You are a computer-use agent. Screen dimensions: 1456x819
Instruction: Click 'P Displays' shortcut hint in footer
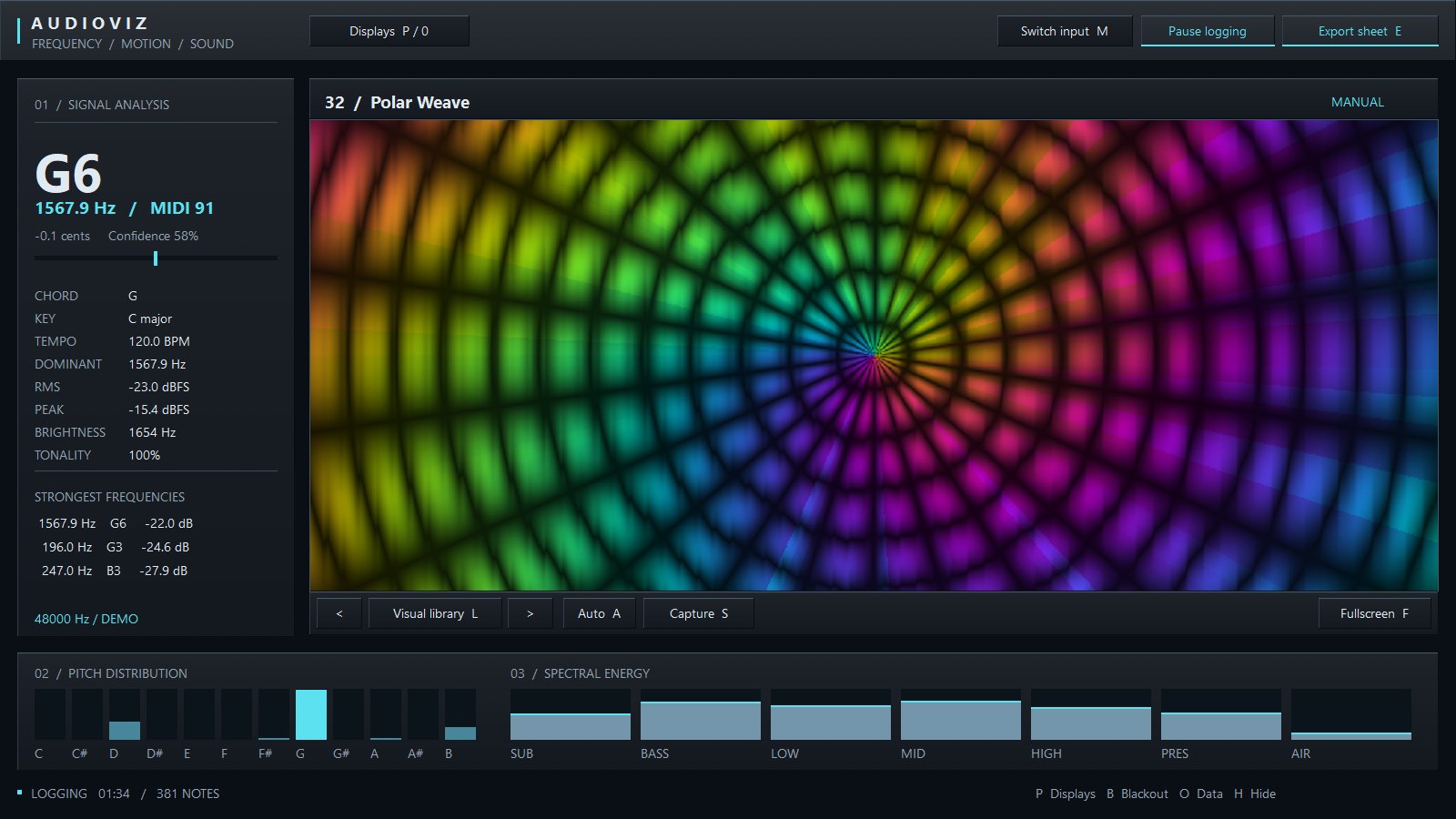[x=1066, y=794]
